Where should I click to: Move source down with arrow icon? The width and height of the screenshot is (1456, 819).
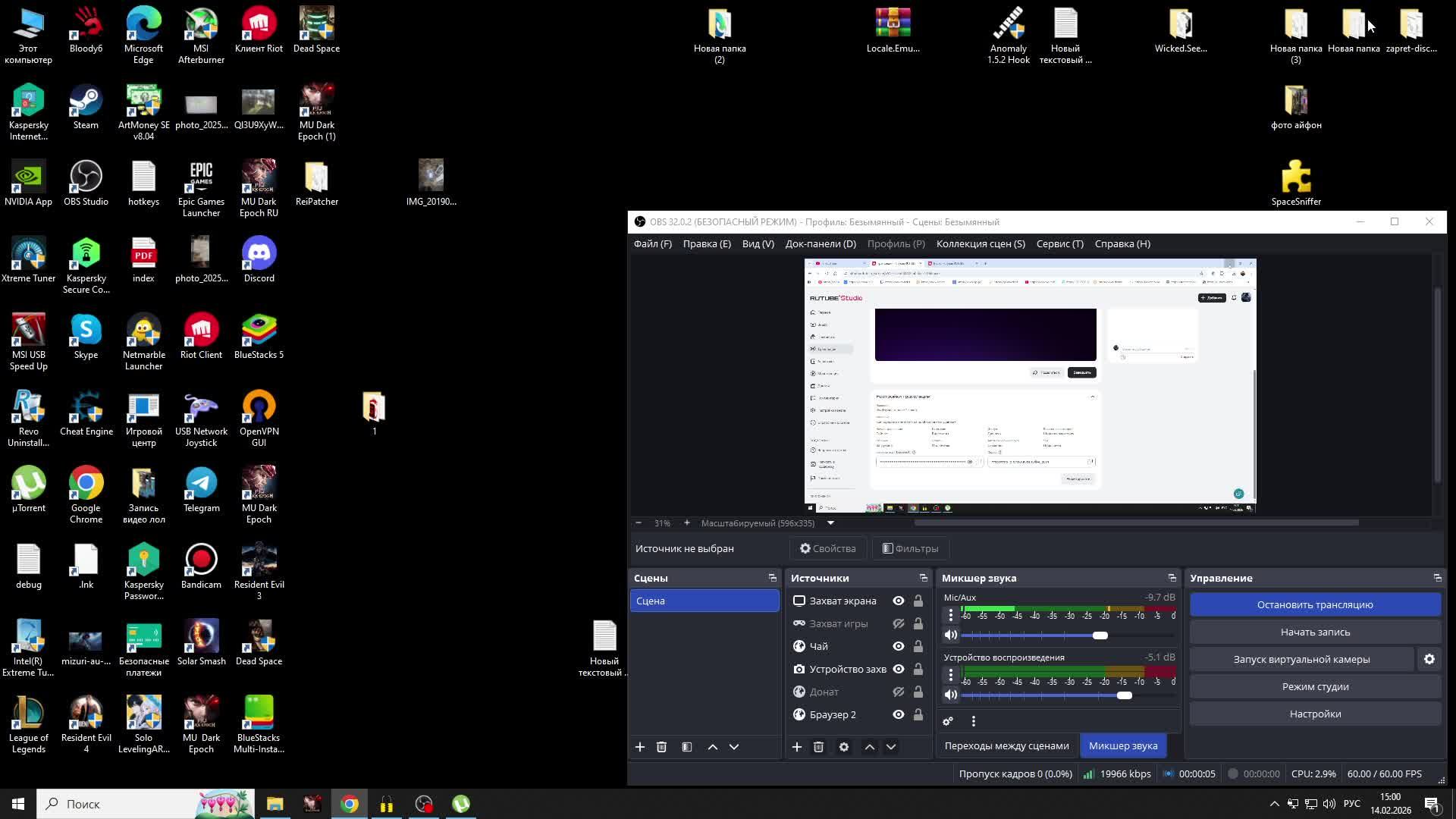(x=891, y=747)
